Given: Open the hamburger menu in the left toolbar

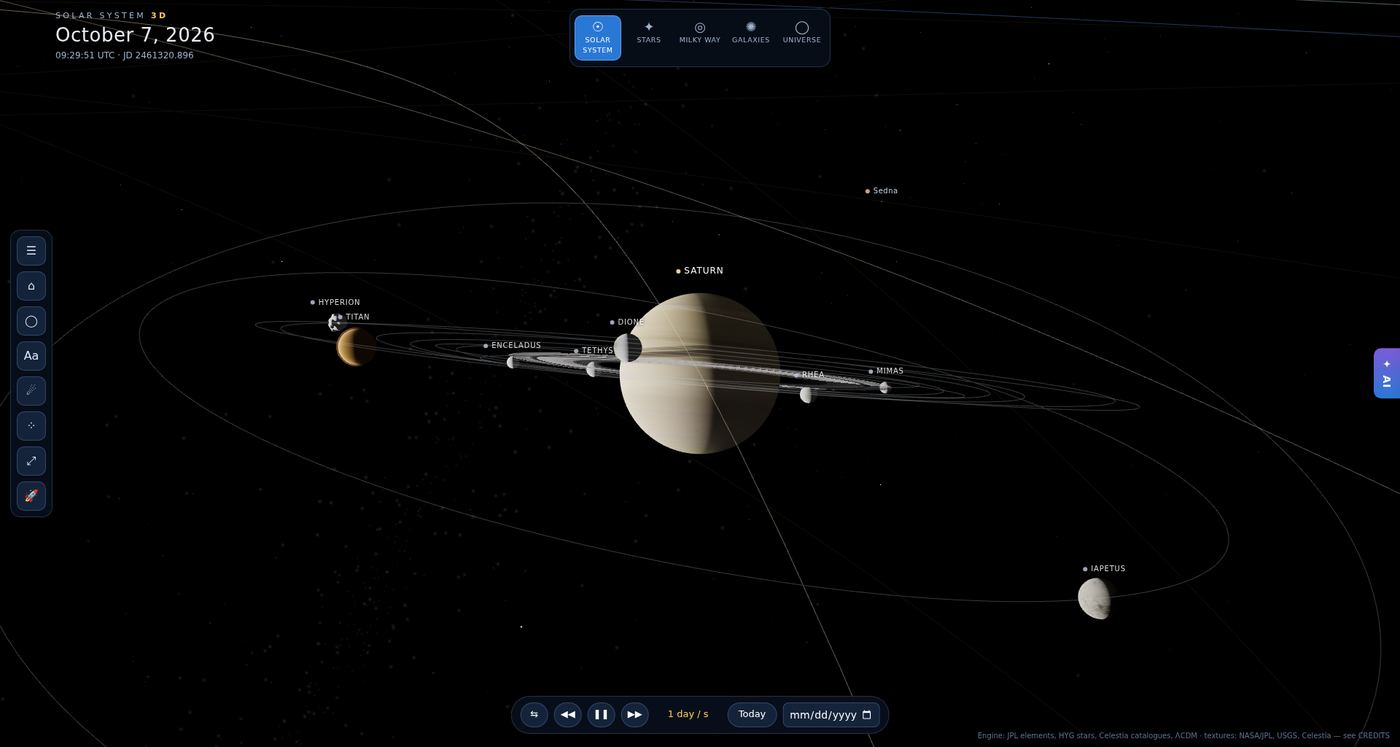Looking at the screenshot, I should tap(31, 251).
